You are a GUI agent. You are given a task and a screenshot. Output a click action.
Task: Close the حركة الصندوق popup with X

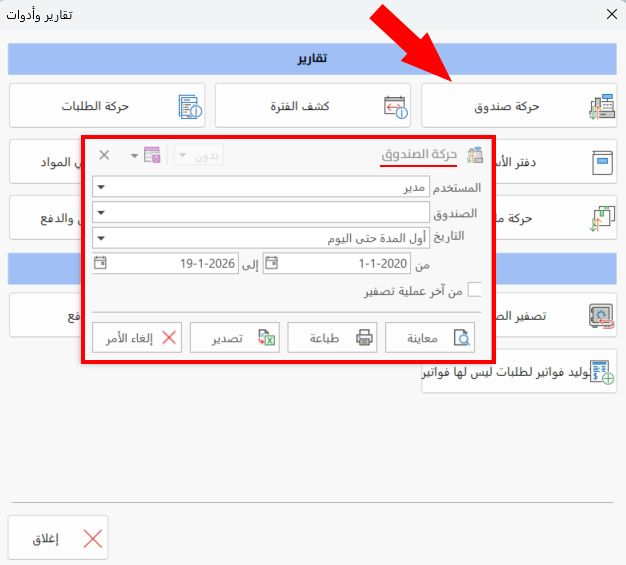pos(104,155)
